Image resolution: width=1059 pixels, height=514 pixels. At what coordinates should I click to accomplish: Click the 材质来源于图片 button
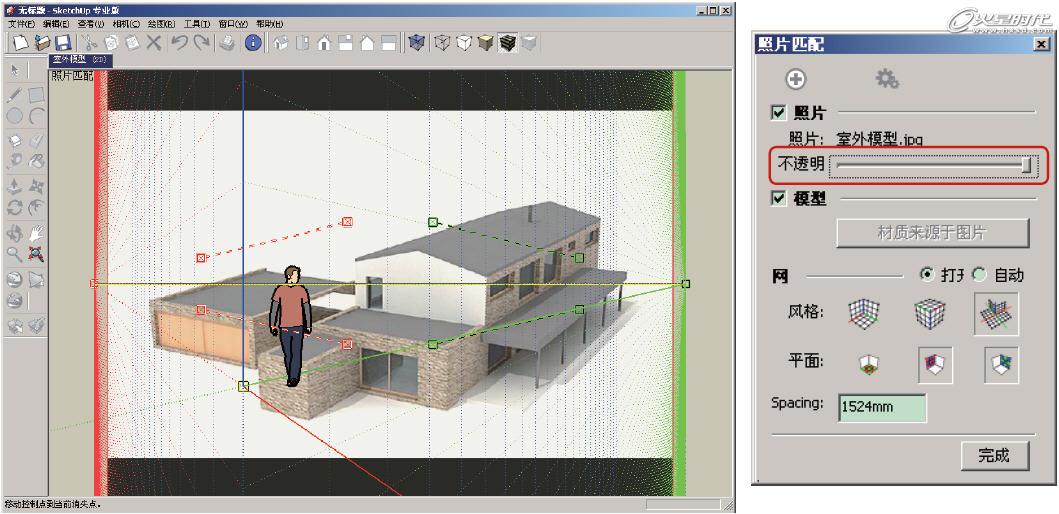click(932, 232)
